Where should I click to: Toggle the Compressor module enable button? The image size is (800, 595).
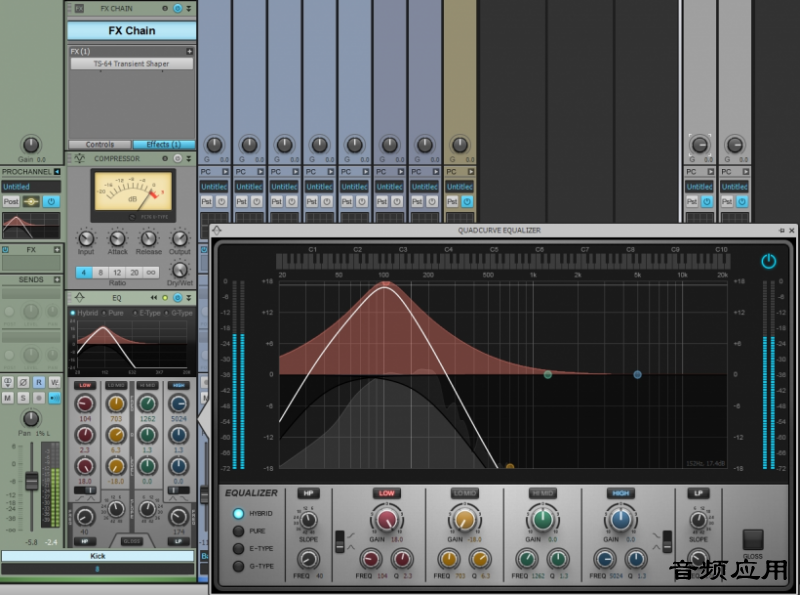pyautogui.click(x=177, y=159)
